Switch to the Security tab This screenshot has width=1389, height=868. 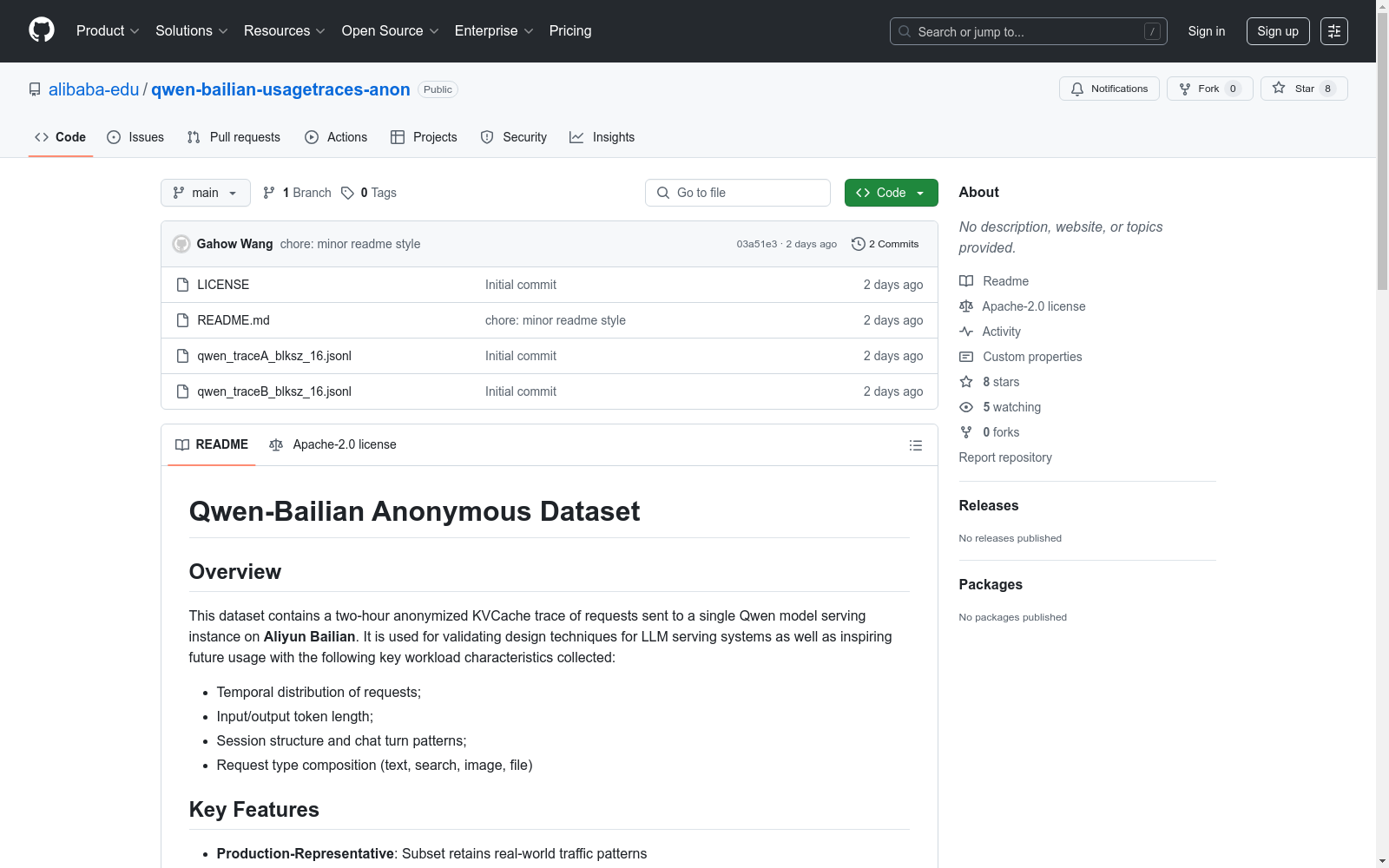(514, 137)
